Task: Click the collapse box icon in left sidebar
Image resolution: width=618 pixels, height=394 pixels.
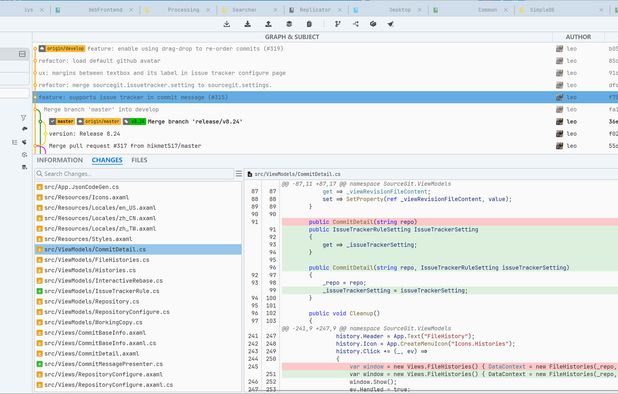Action: [x=22, y=54]
